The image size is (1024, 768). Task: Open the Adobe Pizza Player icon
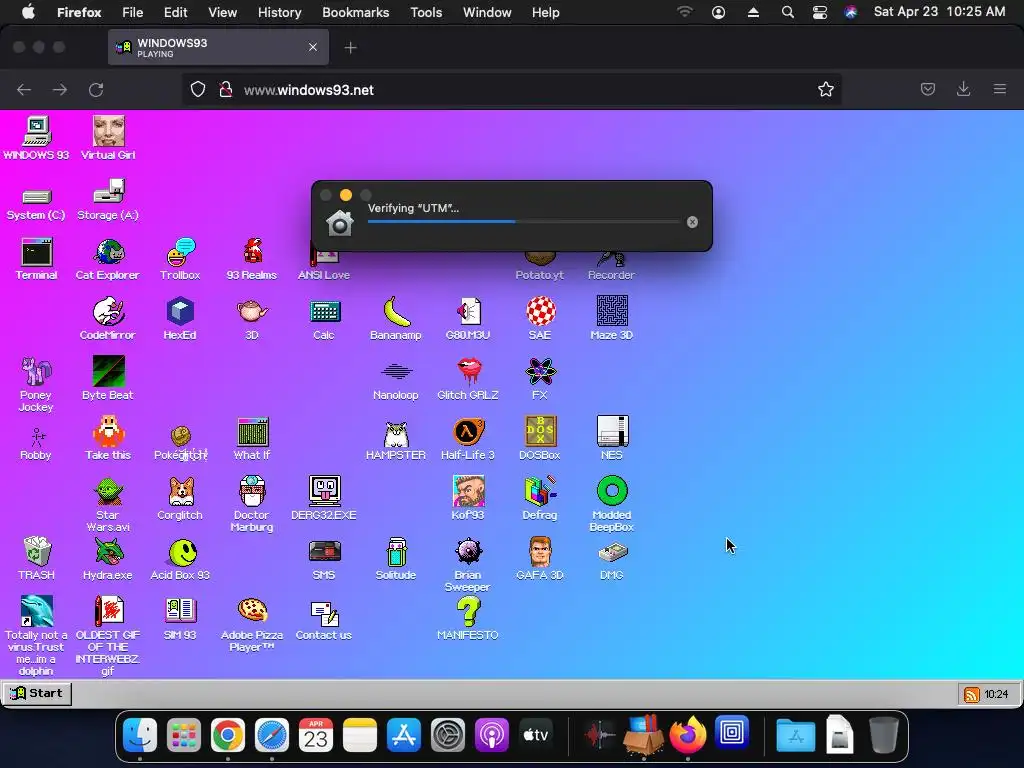[x=252, y=611]
